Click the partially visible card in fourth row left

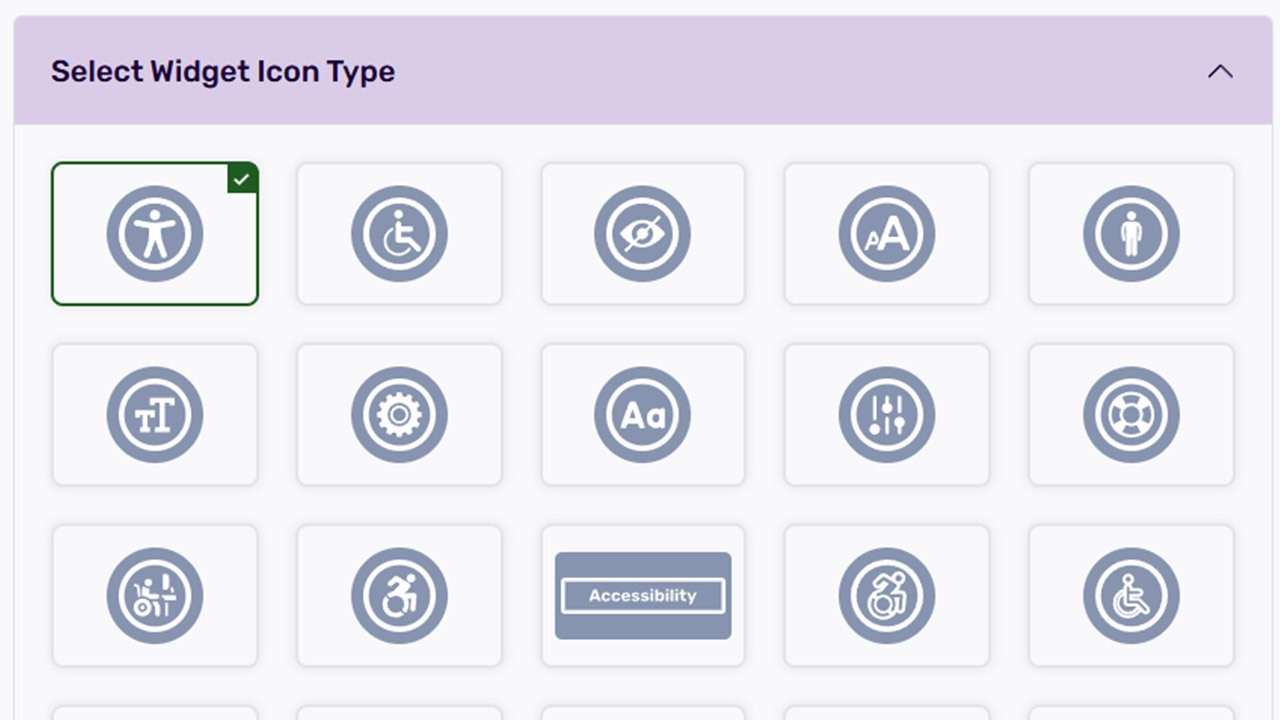point(155,713)
